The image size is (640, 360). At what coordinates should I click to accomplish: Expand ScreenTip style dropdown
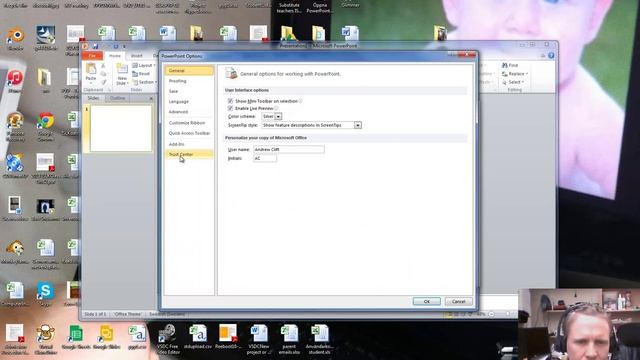coord(358,125)
